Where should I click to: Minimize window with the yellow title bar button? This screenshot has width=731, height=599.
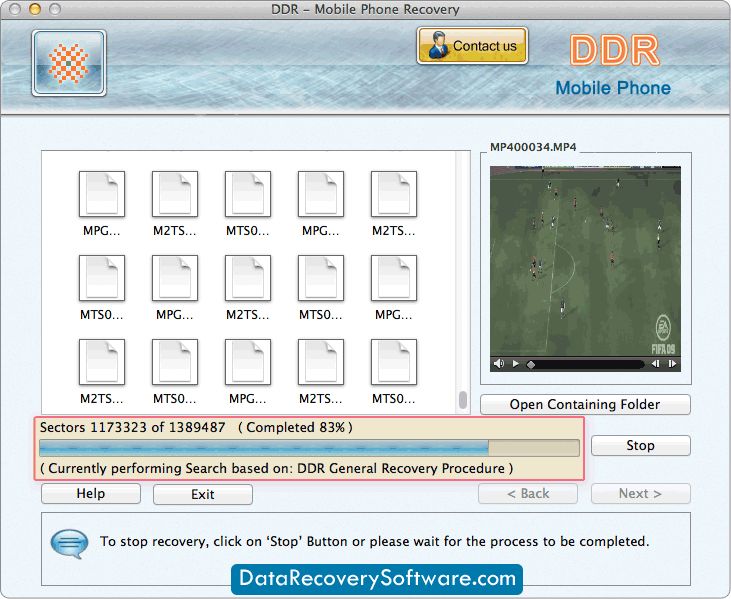point(35,9)
